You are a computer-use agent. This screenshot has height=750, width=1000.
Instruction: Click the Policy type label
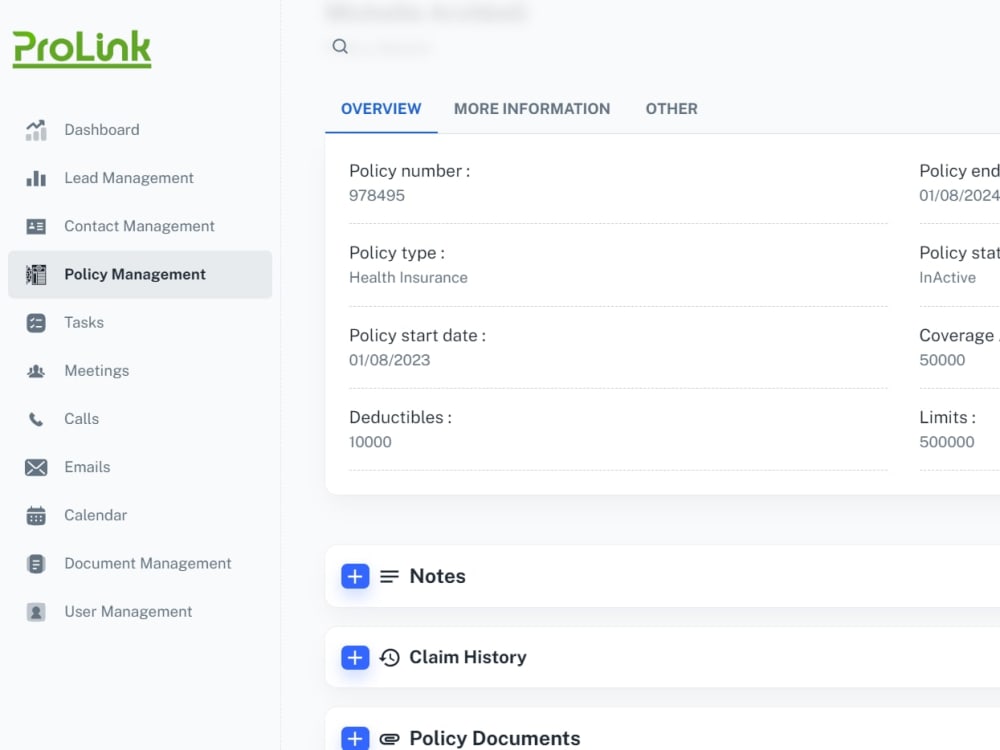pos(397,253)
